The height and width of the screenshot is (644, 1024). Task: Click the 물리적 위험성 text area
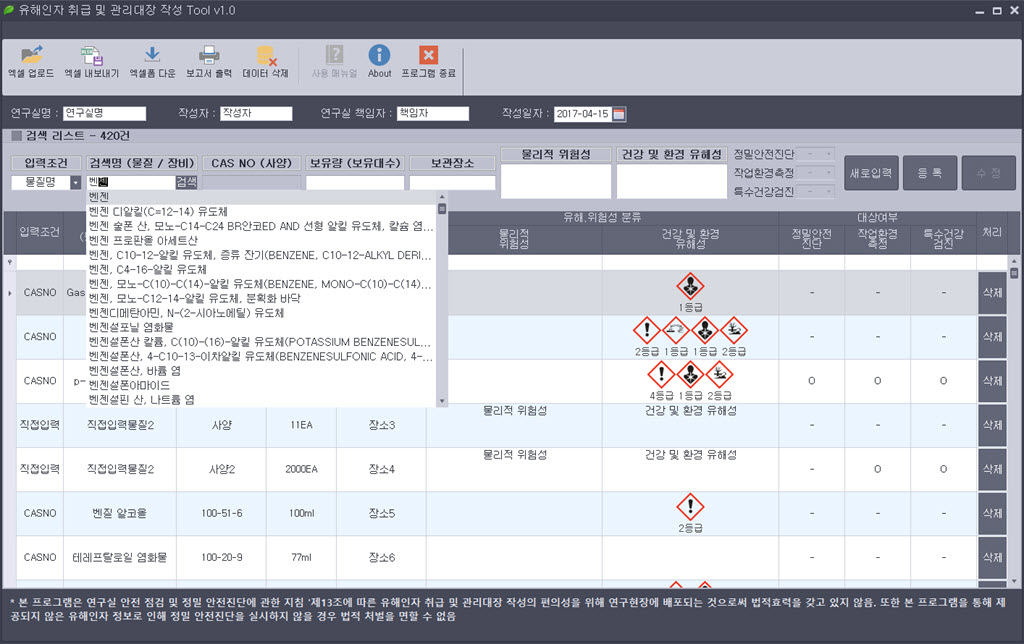pos(556,181)
